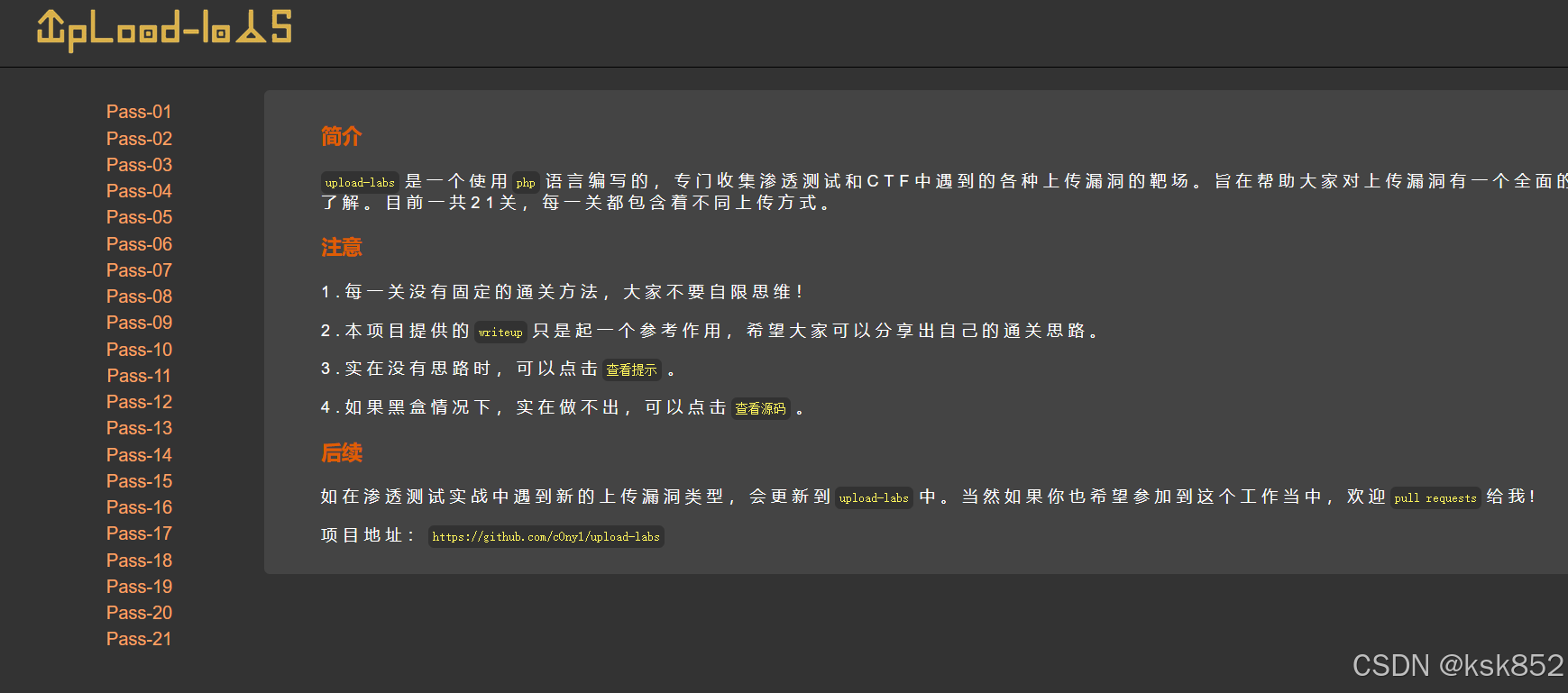1568x693 pixels.
Task: Open Pass-01 level
Action: [139, 112]
